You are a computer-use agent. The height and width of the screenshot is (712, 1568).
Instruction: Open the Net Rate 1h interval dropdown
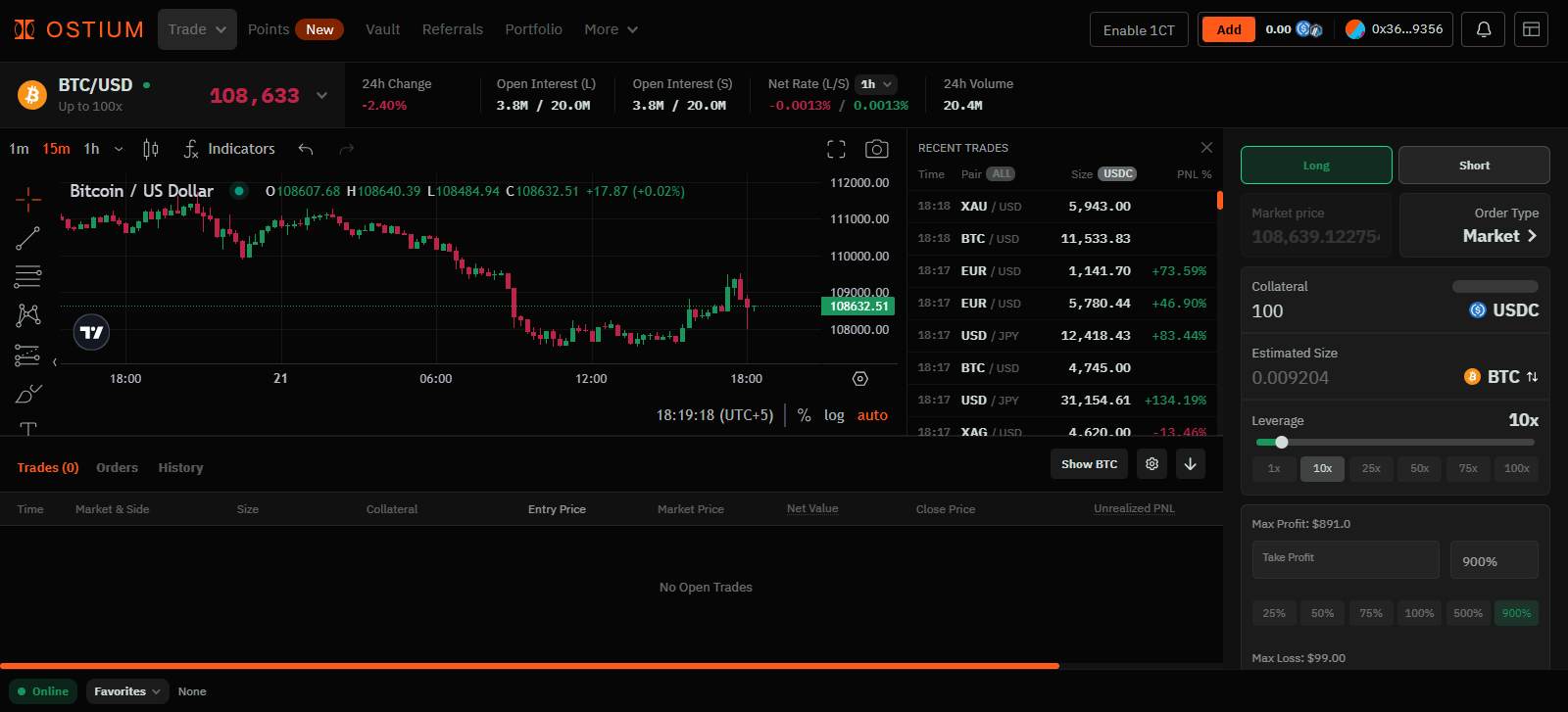pos(876,84)
